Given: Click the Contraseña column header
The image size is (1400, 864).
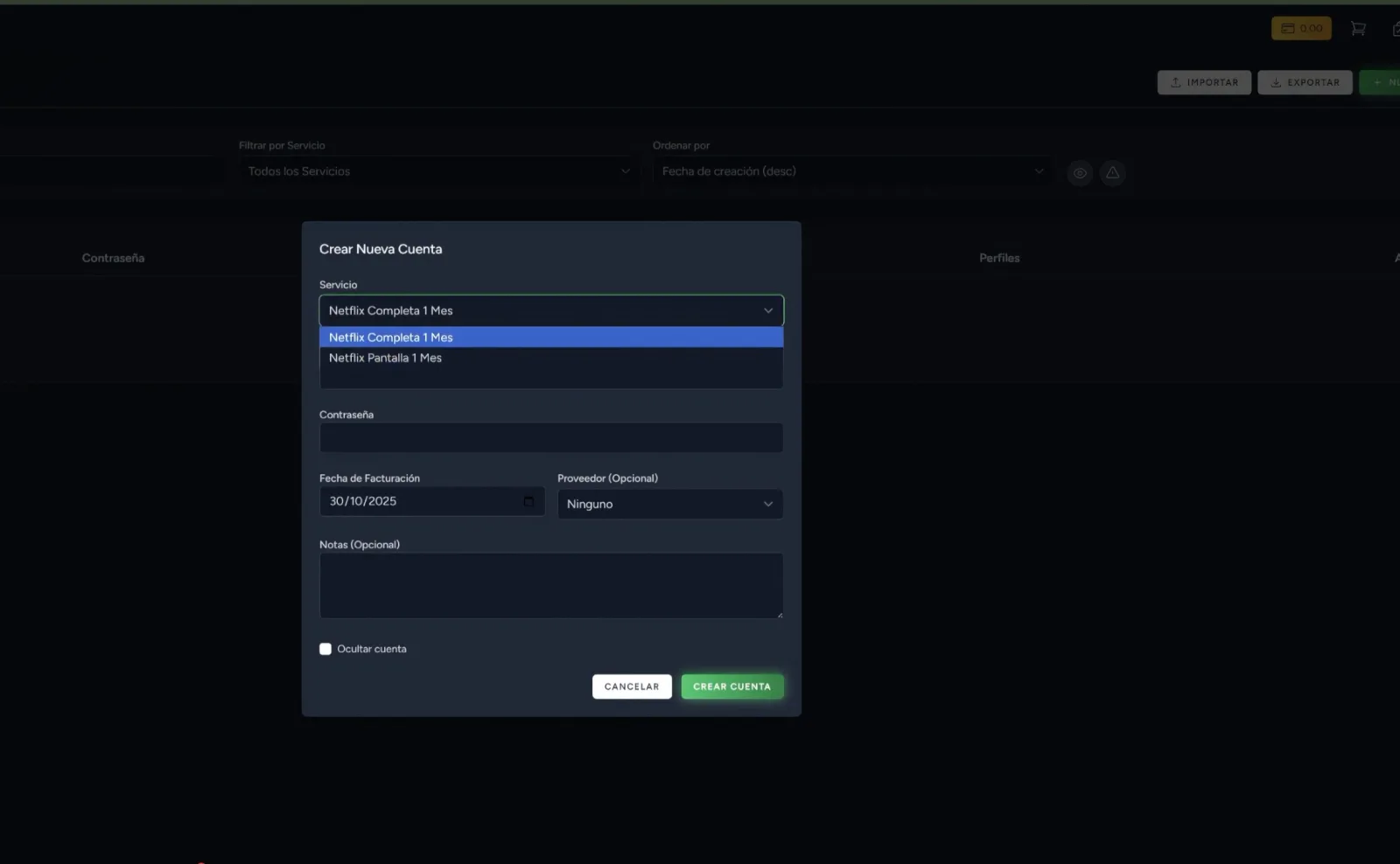Looking at the screenshot, I should pos(113,258).
